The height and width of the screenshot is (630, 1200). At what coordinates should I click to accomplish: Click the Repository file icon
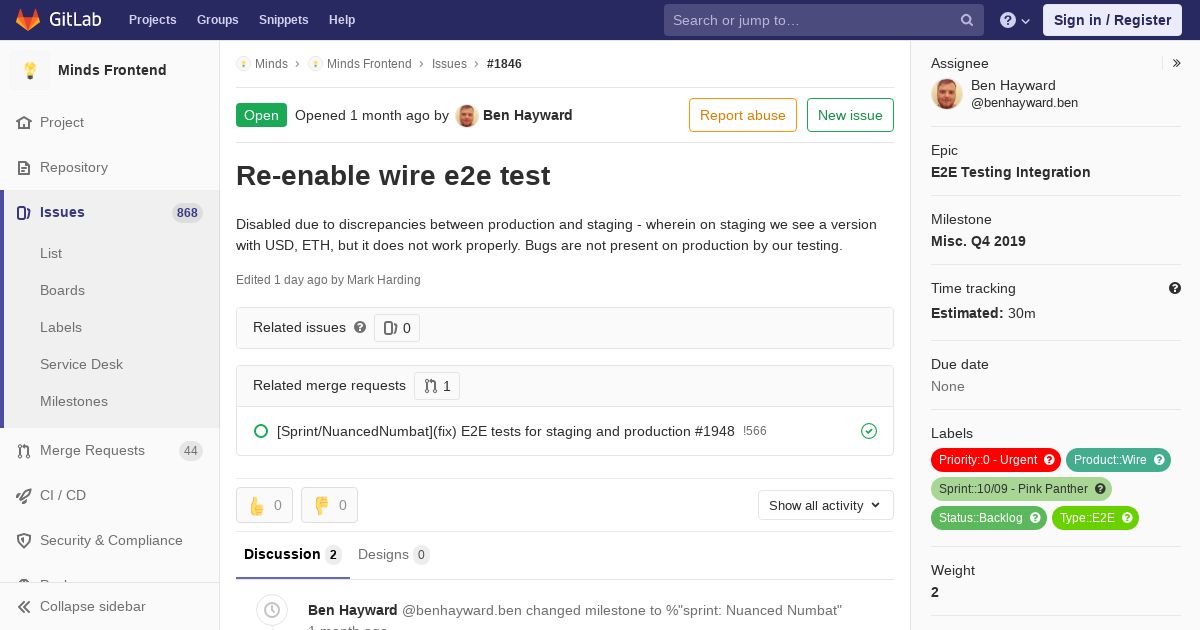[x=24, y=167]
